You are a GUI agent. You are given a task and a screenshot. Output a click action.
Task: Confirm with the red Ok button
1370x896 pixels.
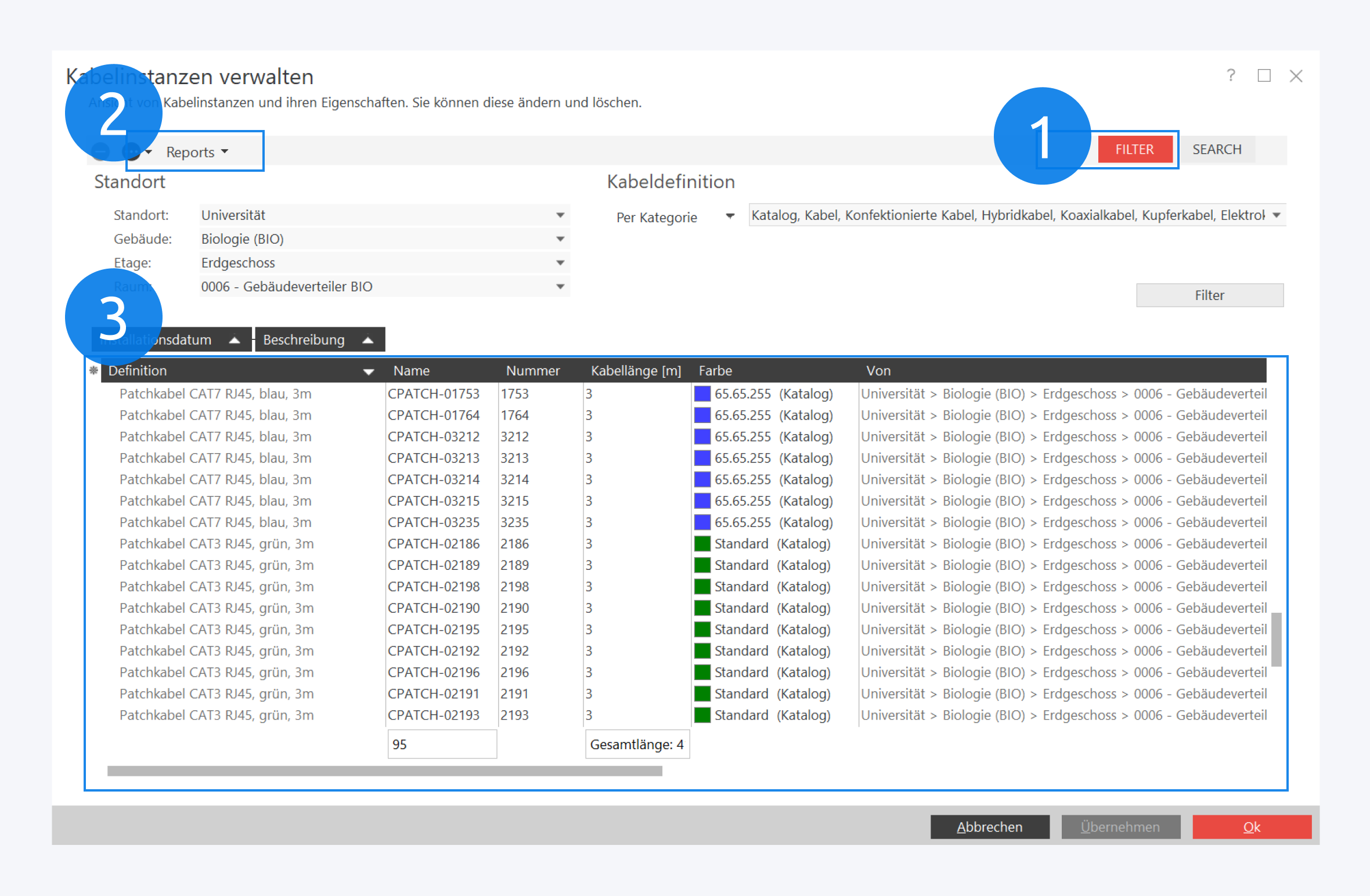[1252, 827]
